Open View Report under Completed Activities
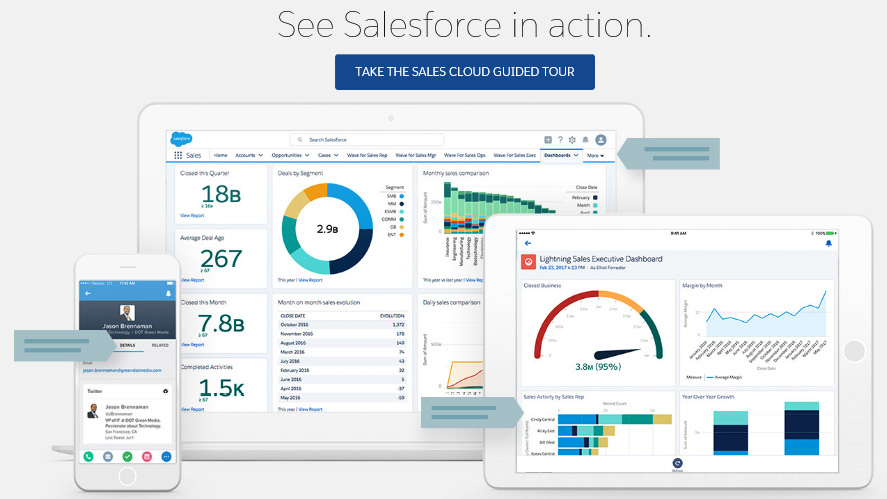Image resolution: width=887 pixels, height=499 pixels. (192, 409)
